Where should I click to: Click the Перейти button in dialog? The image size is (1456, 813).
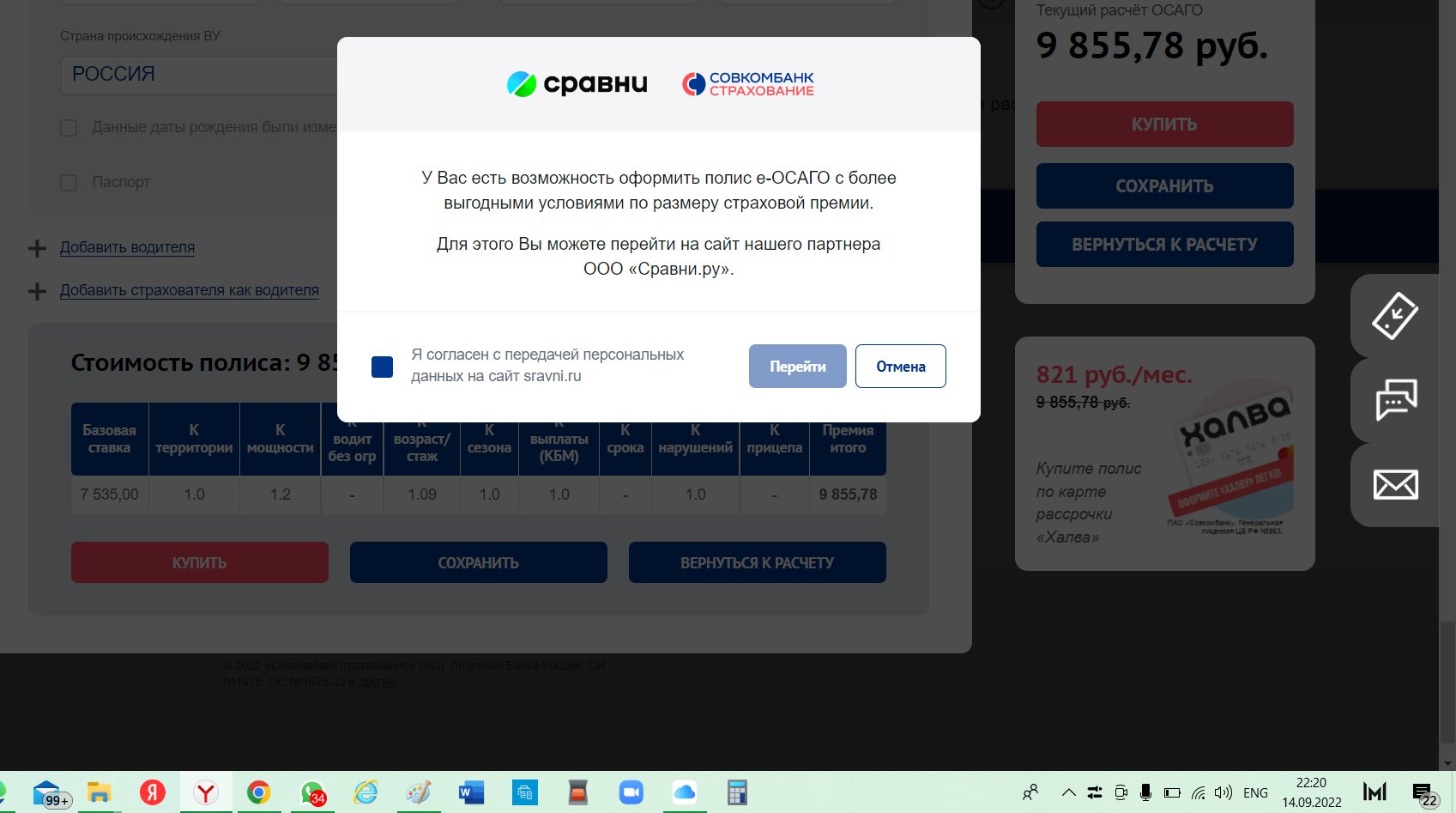[797, 366]
